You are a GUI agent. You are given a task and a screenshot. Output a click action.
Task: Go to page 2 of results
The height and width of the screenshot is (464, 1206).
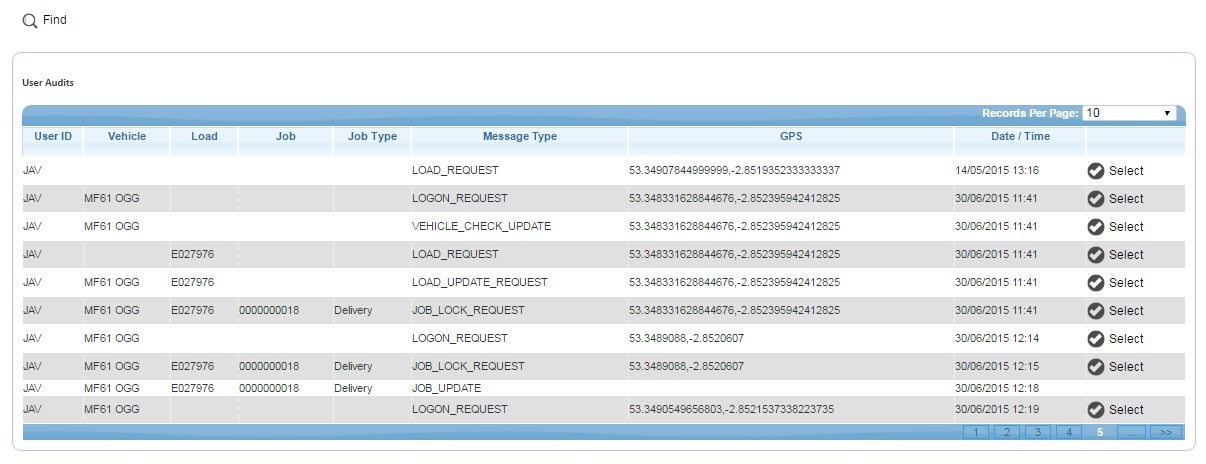point(1008,432)
